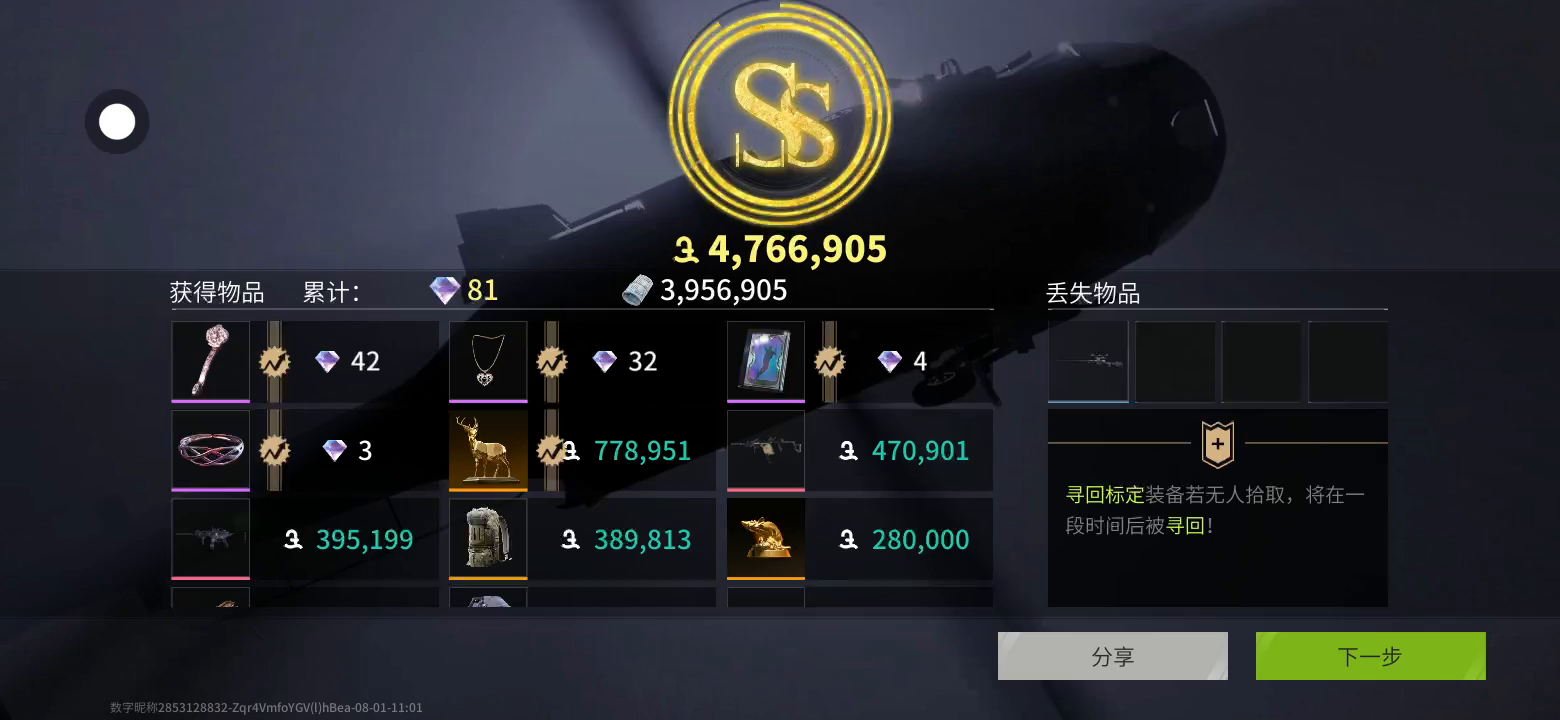Tap the cash stack total 3,956,905
Viewport: 1560px width, 720px height.
click(x=705, y=290)
